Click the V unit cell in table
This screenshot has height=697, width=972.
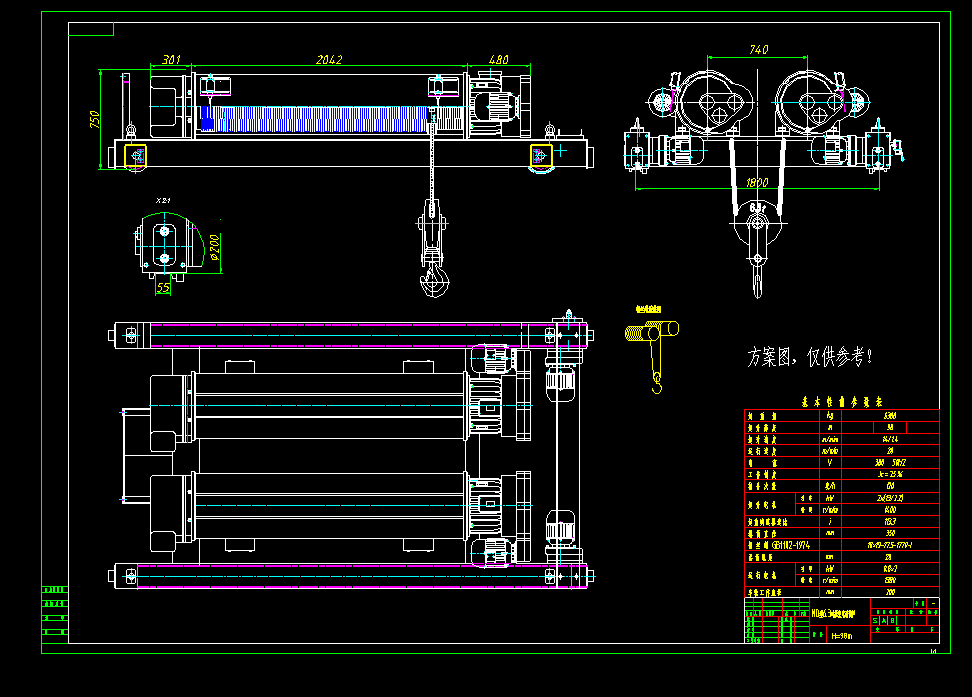point(830,463)
